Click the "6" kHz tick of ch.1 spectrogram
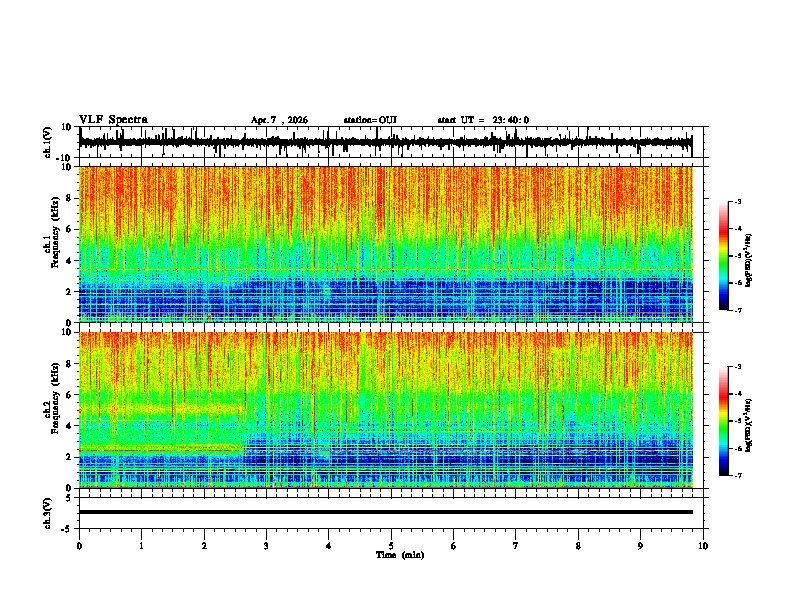Viewport: 792px width, 612px height. click(x=69, y=230)
